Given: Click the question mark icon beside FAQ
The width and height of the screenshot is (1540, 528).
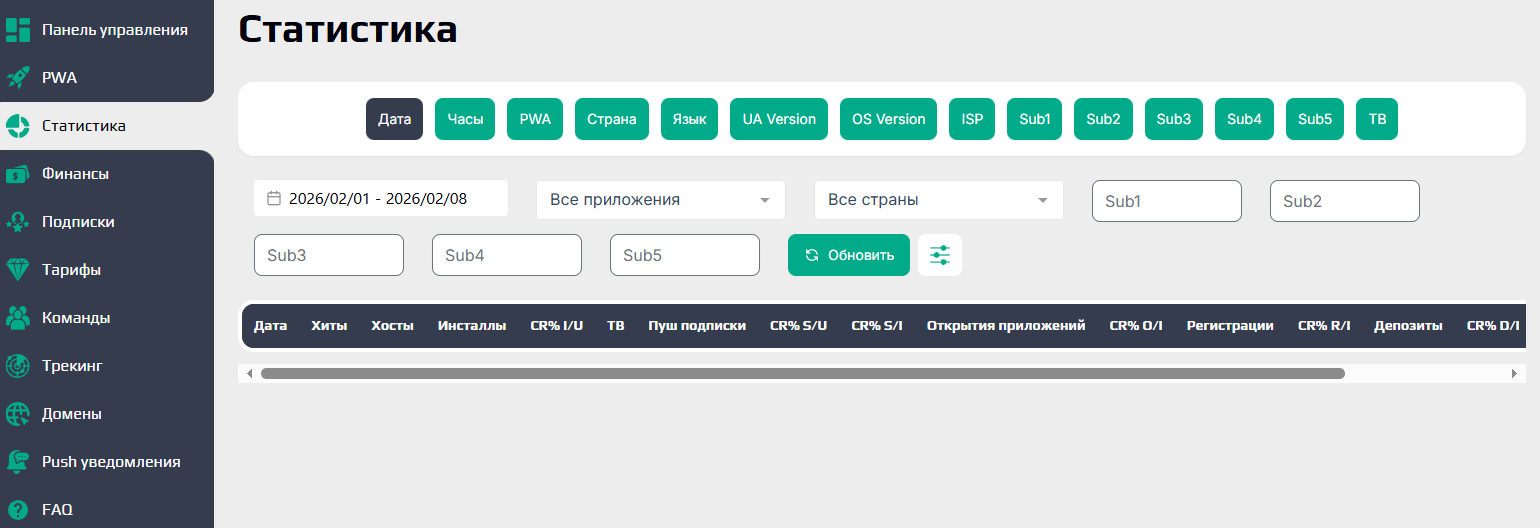Looking at the screenshot, I should click(x=18, y=509).
